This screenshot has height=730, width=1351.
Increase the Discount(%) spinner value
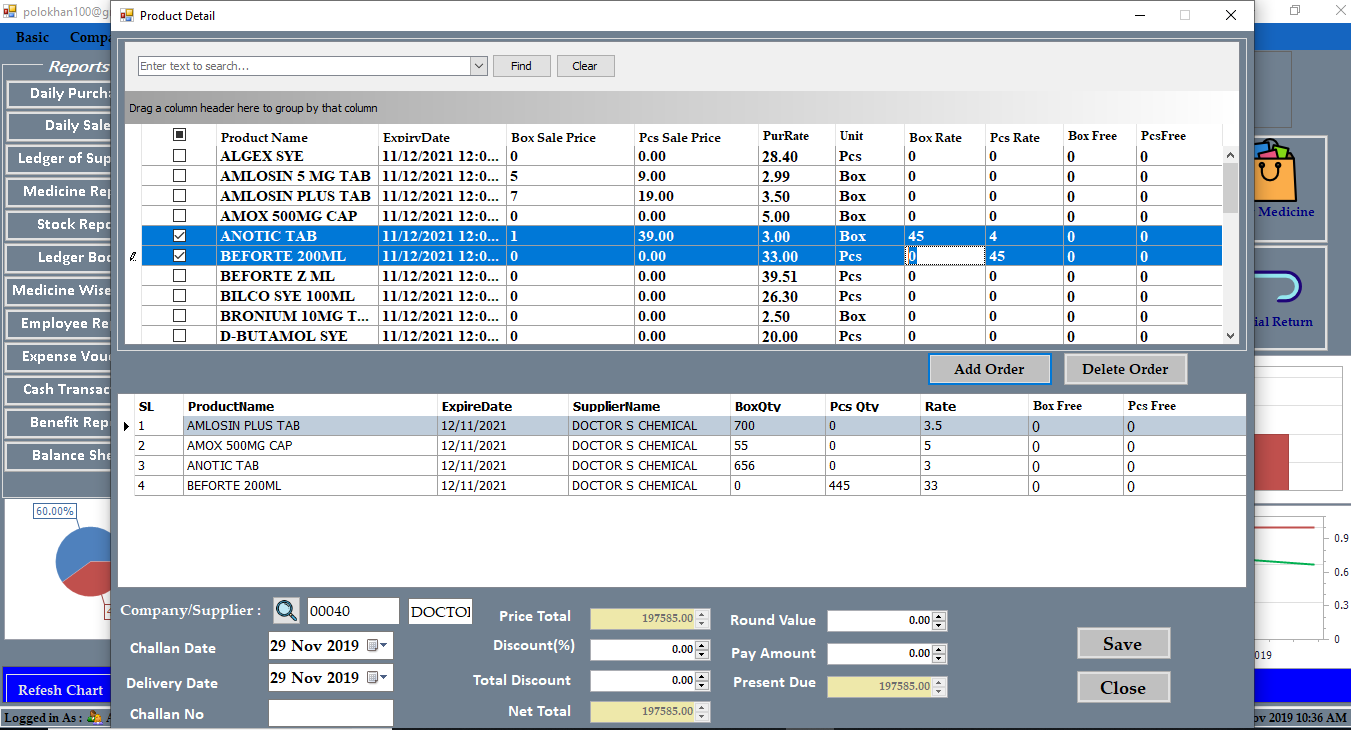click(702, 645)
